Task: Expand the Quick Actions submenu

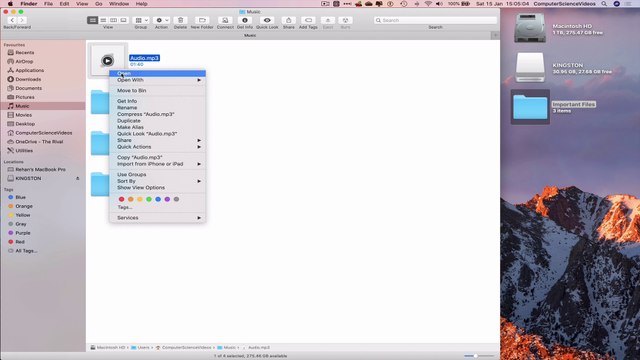Action: tap(158, 147)
